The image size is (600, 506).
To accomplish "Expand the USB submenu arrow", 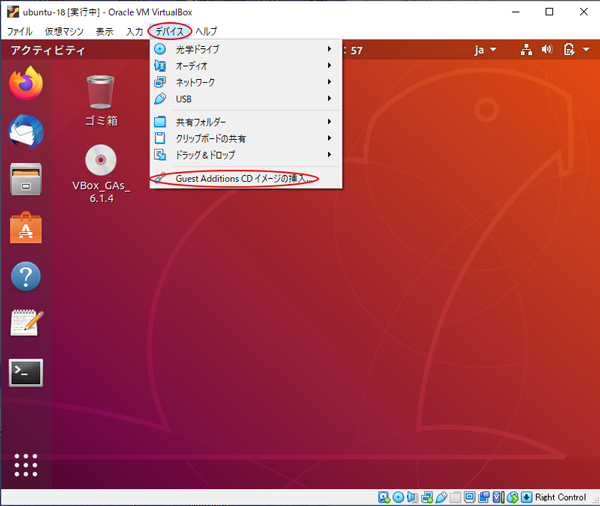I will [x=329, y=98].
